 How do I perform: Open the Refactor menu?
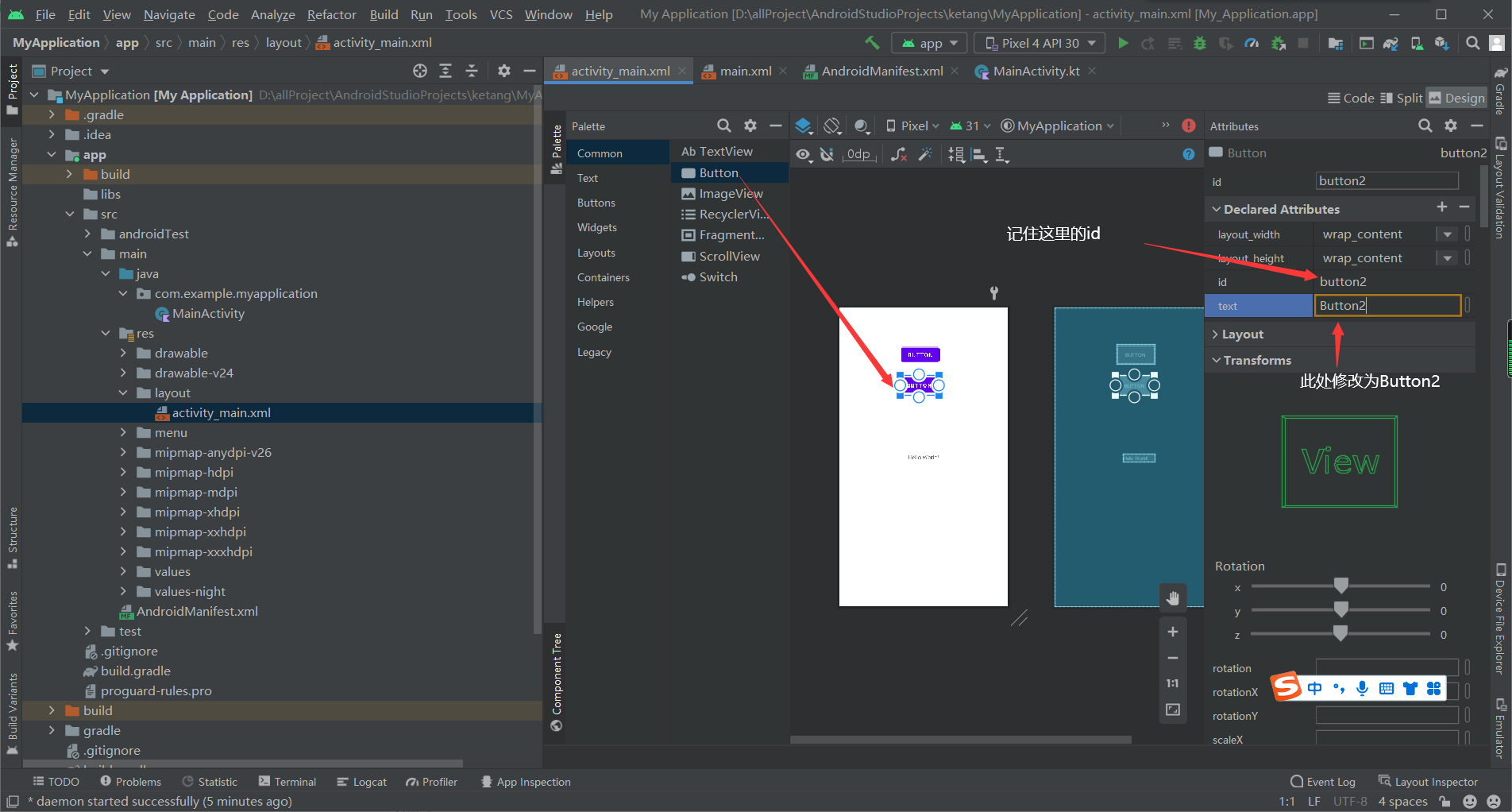331,14
